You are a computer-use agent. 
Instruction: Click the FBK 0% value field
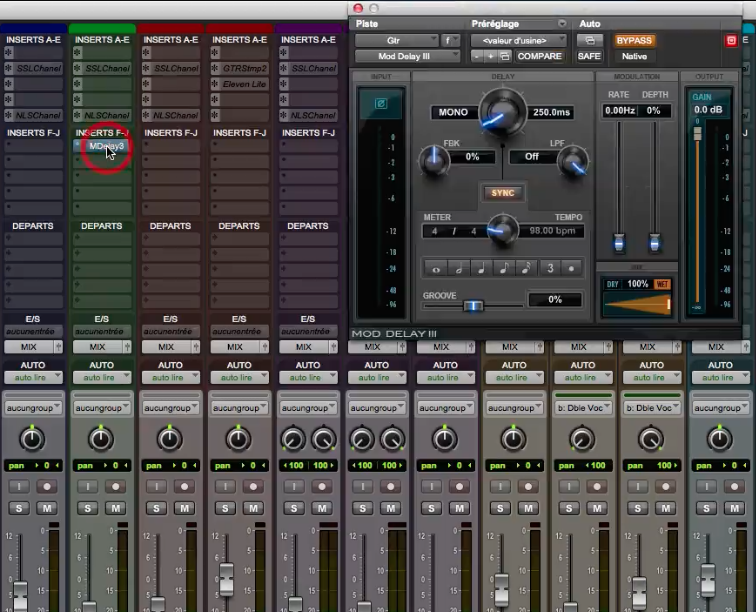click(x=472, y=157)
